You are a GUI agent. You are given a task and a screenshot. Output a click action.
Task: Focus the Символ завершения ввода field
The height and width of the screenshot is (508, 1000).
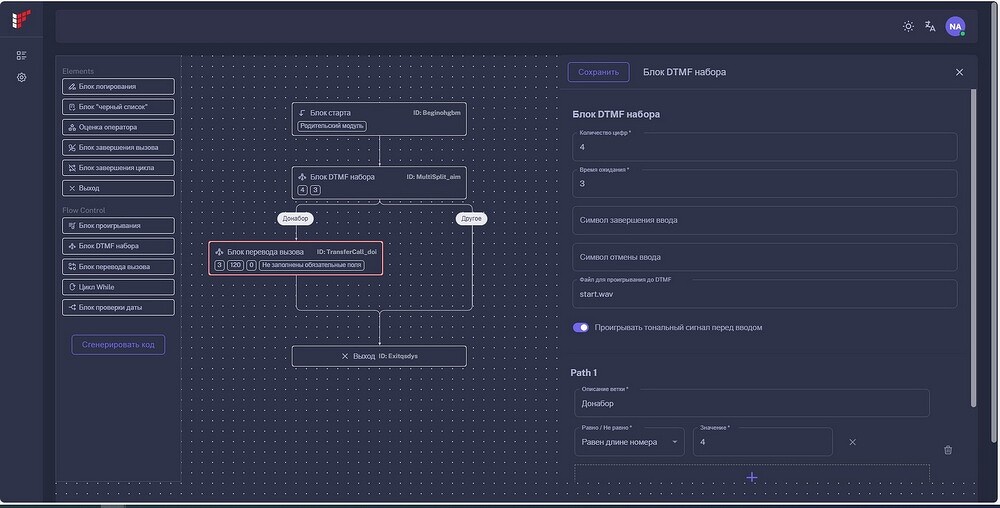point(765,220)
